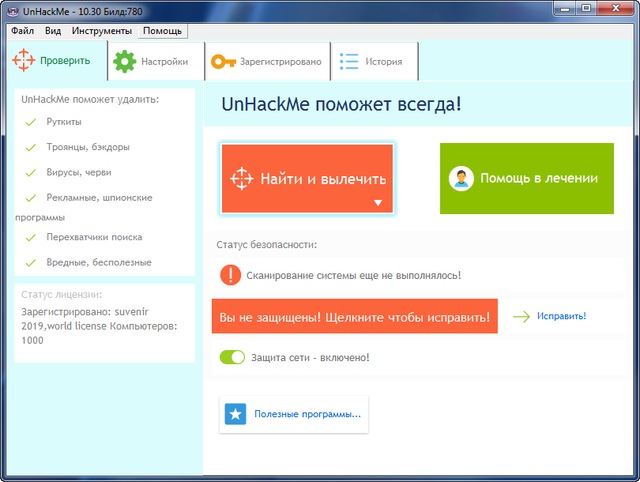Click the blue star icon
Screen dimensions: 640x482
tap(235, 414)
